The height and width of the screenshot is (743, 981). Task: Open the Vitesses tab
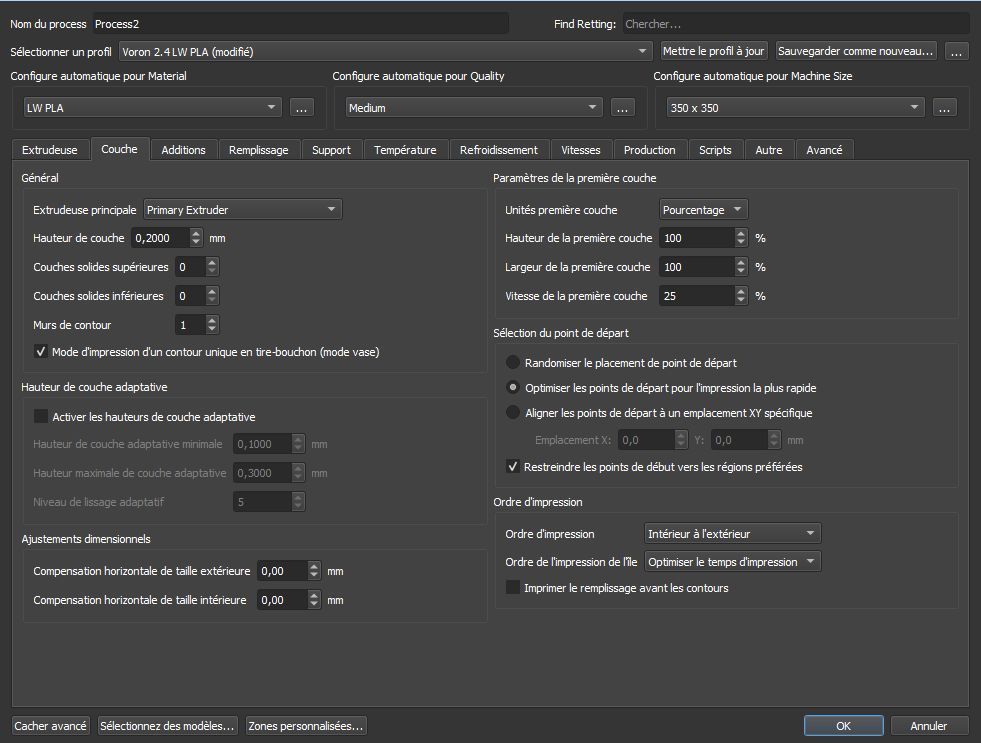point(581,150)
